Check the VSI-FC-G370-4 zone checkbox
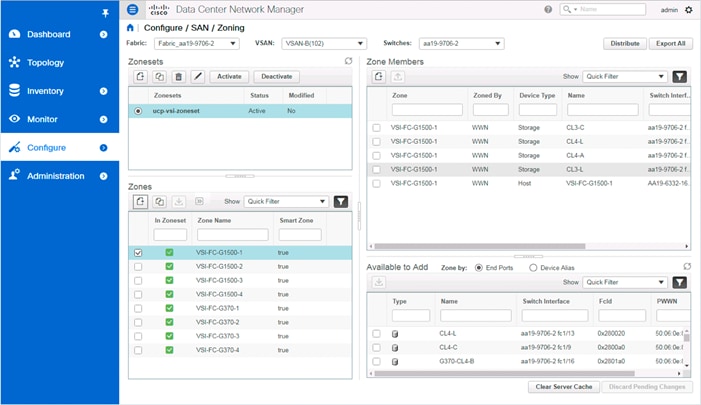701x405 pixels. (x=138, y=350)
